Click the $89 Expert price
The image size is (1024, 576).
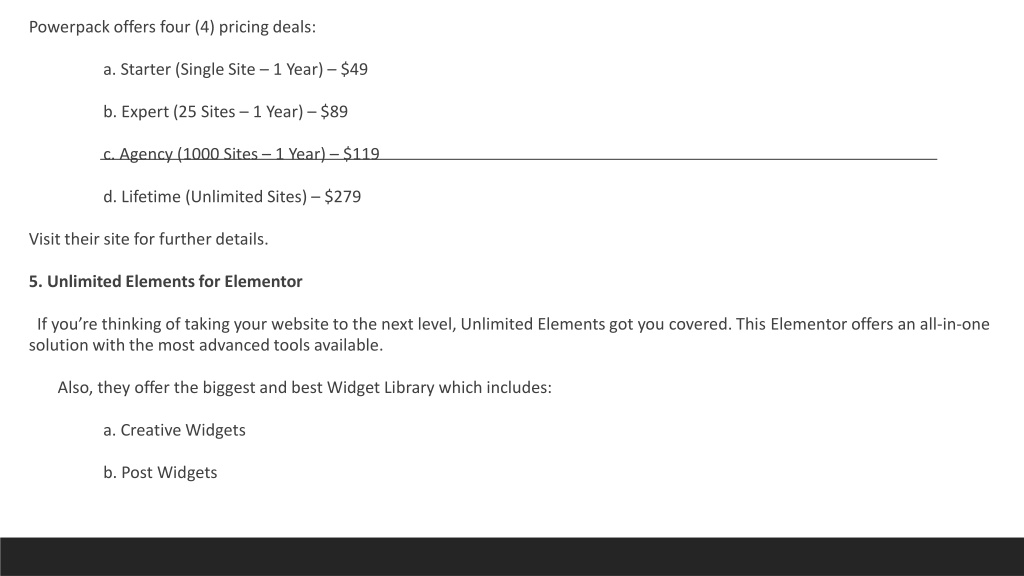tap(334, 112)
